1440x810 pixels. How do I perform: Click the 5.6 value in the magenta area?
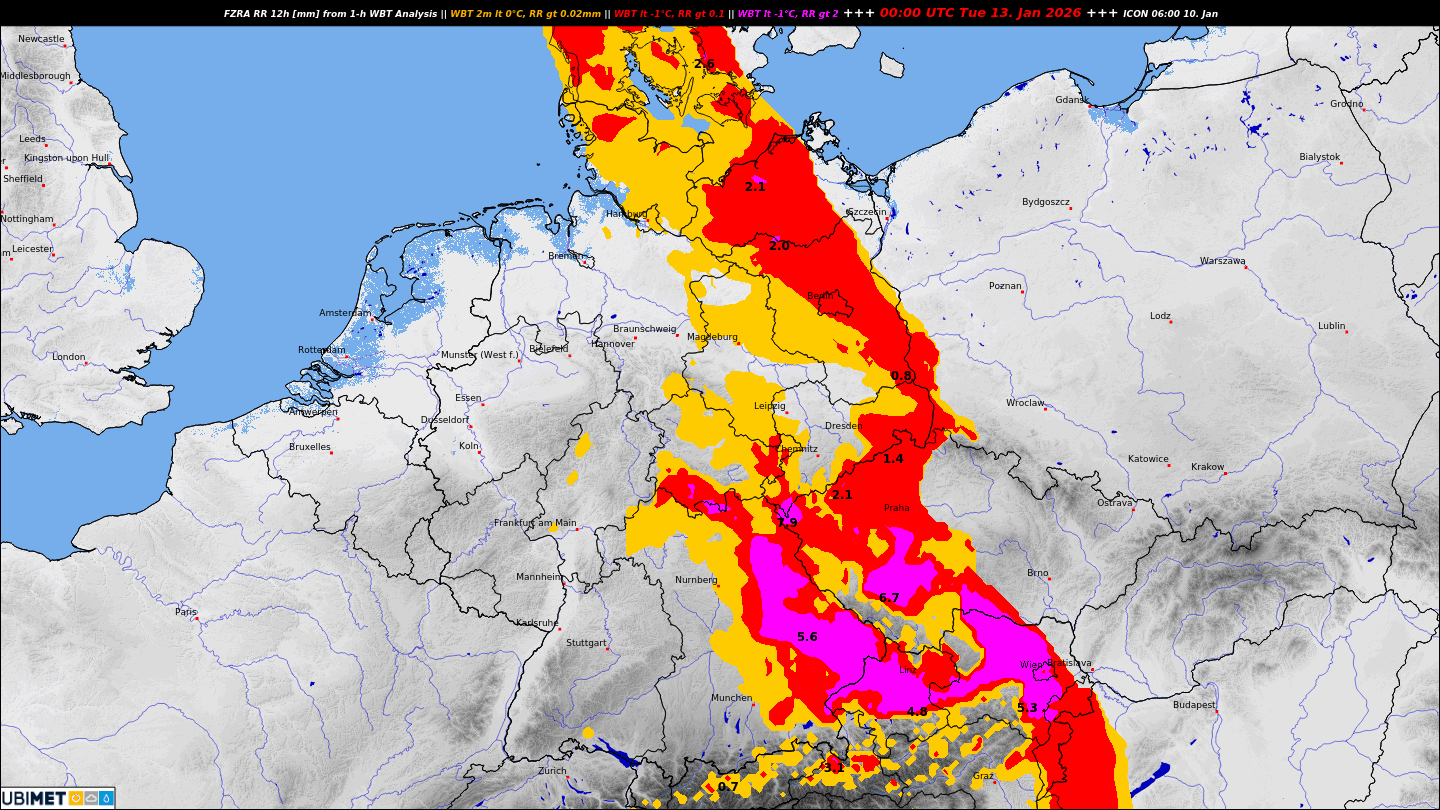tap(807, 637)
